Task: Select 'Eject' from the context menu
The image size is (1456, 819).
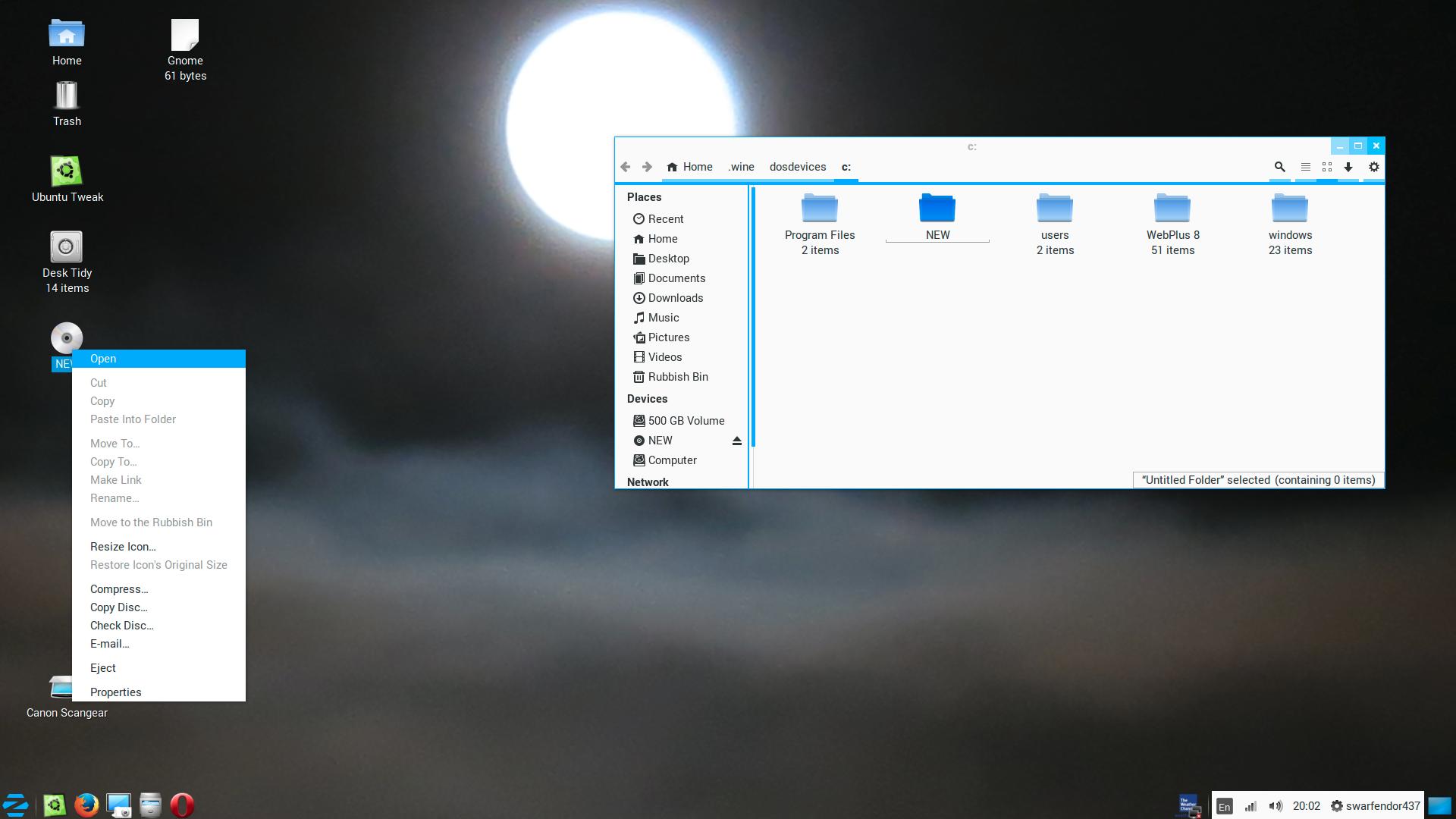Action: tap(103, 668)
